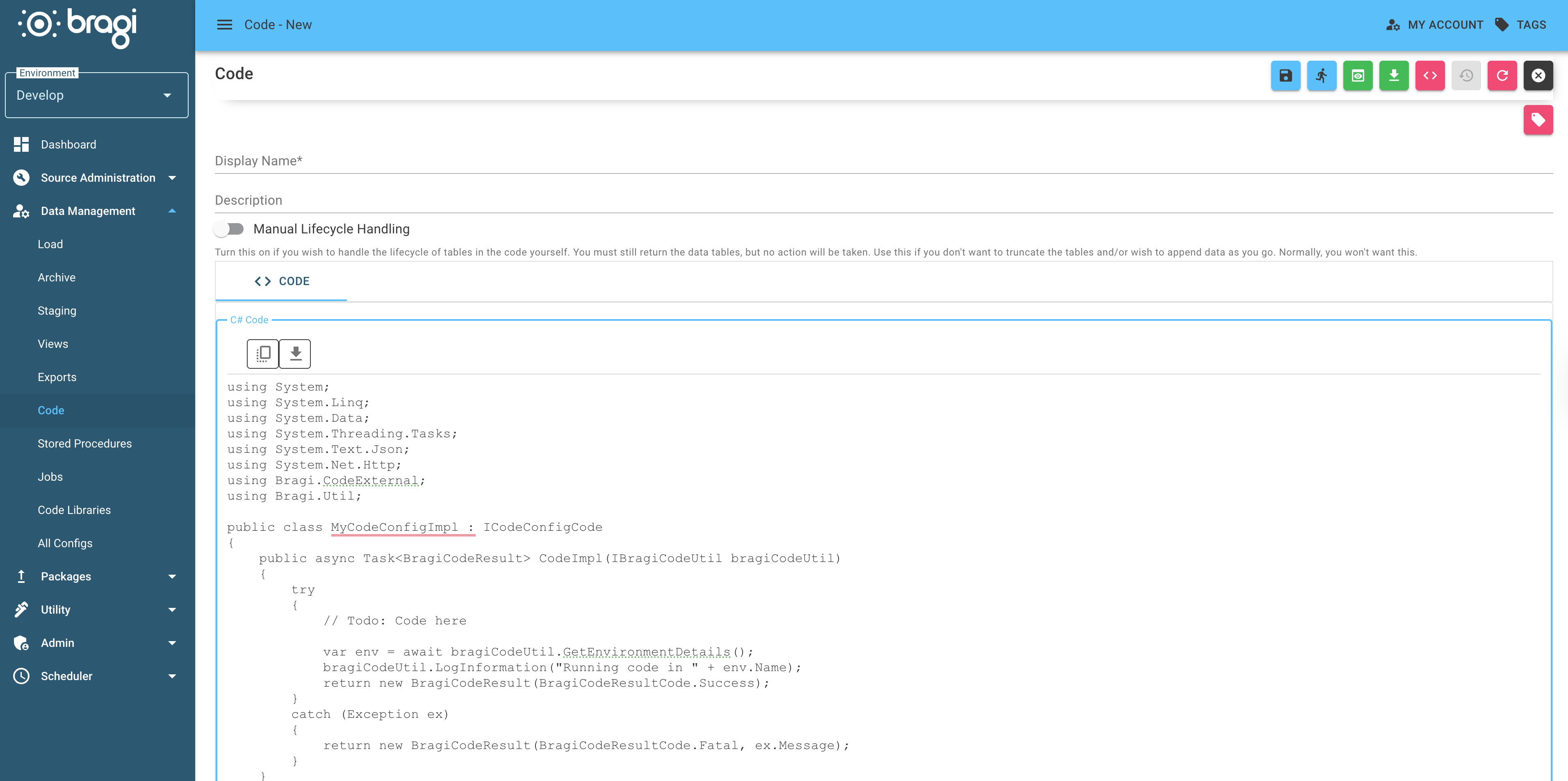Open the Exports menu item
Image resolution: width=1568 pixels, height=781 pixels.
pyautogui.click(x=57, y=377)
